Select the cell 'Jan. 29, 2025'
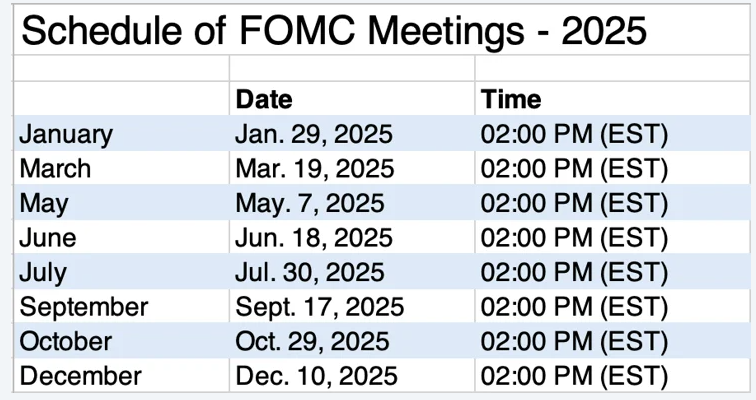The image size is (756, 400). tap(352, 133)
